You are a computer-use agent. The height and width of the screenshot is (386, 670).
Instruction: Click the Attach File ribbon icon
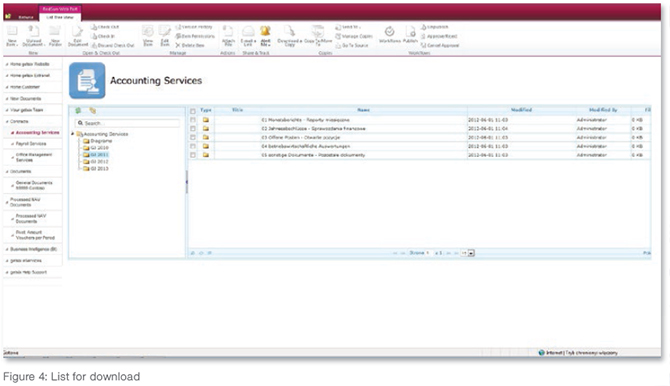click(228, 31)
